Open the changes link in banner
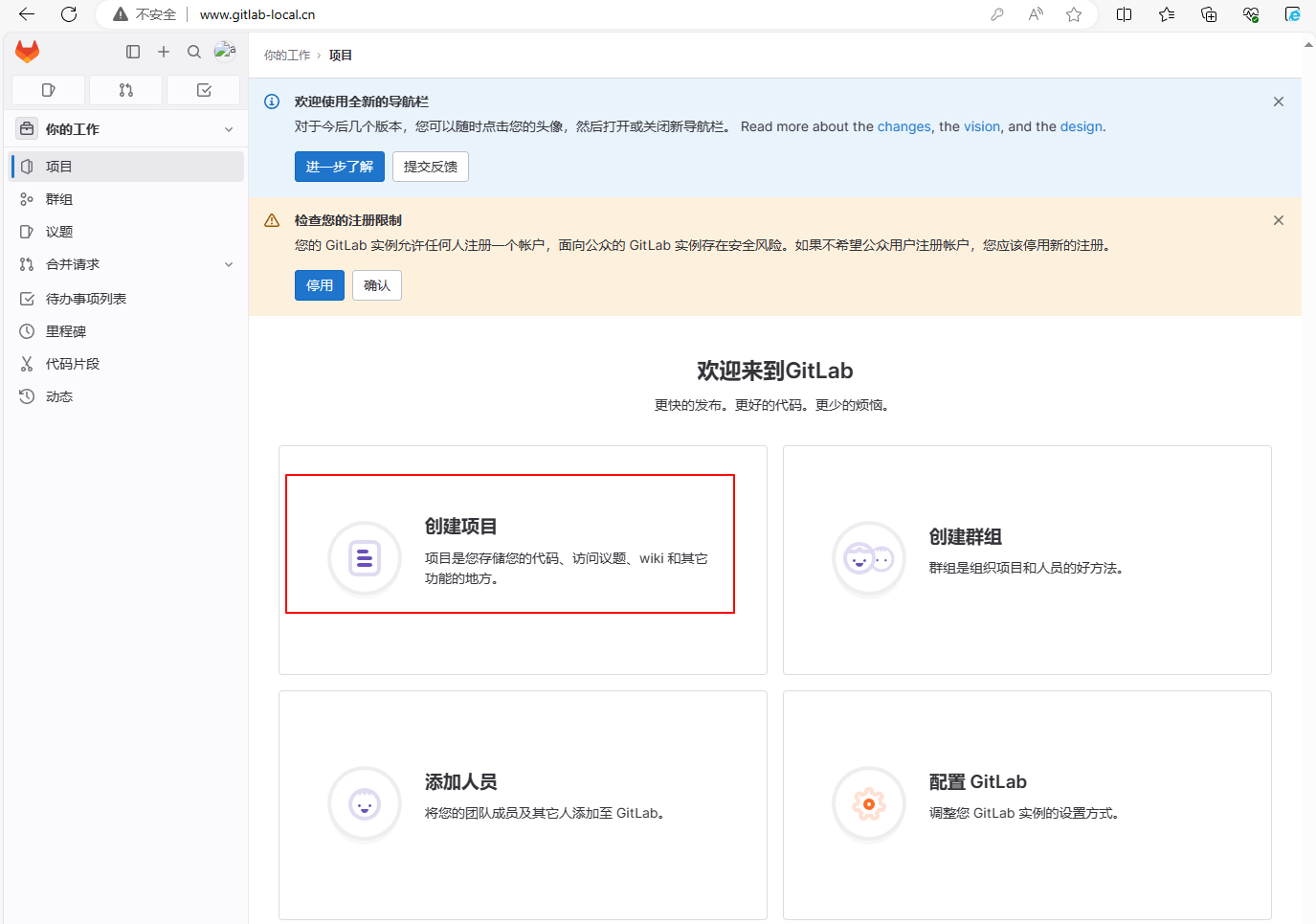The image size is (1316, 924). (904, 126)
